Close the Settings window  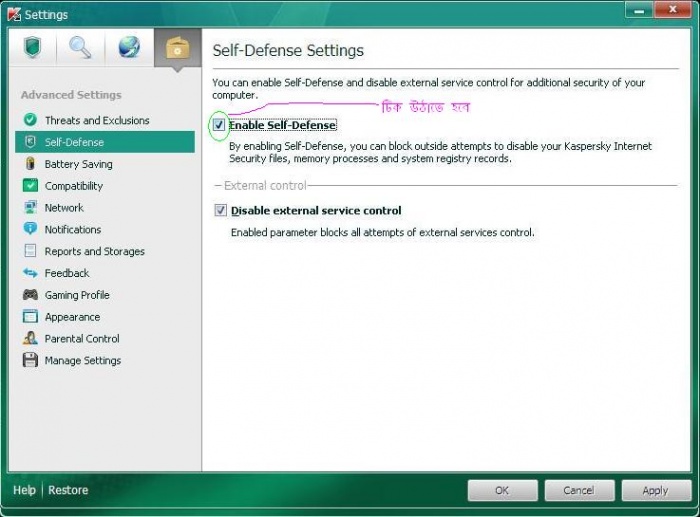[x=673, y=10]
